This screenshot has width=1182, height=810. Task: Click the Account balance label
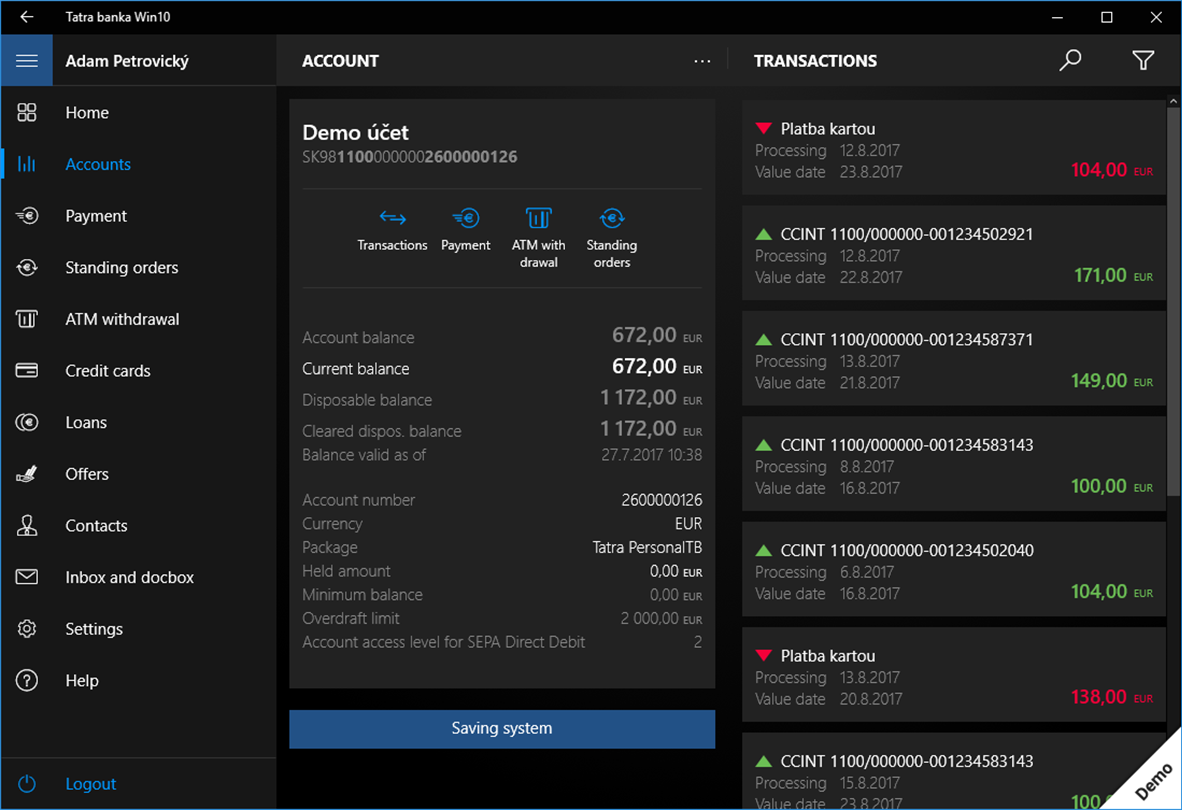(x=358, y=338)
